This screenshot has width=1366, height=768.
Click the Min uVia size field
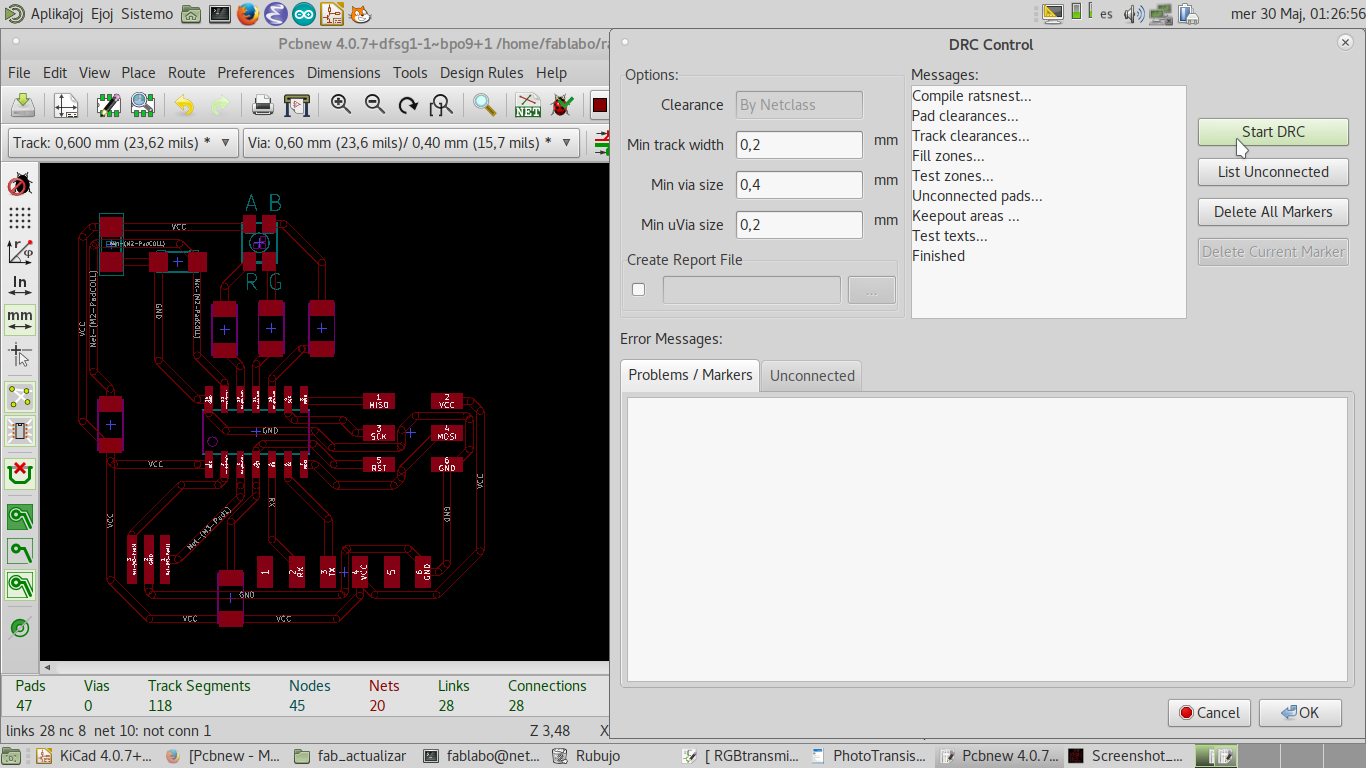pos(799,225)
